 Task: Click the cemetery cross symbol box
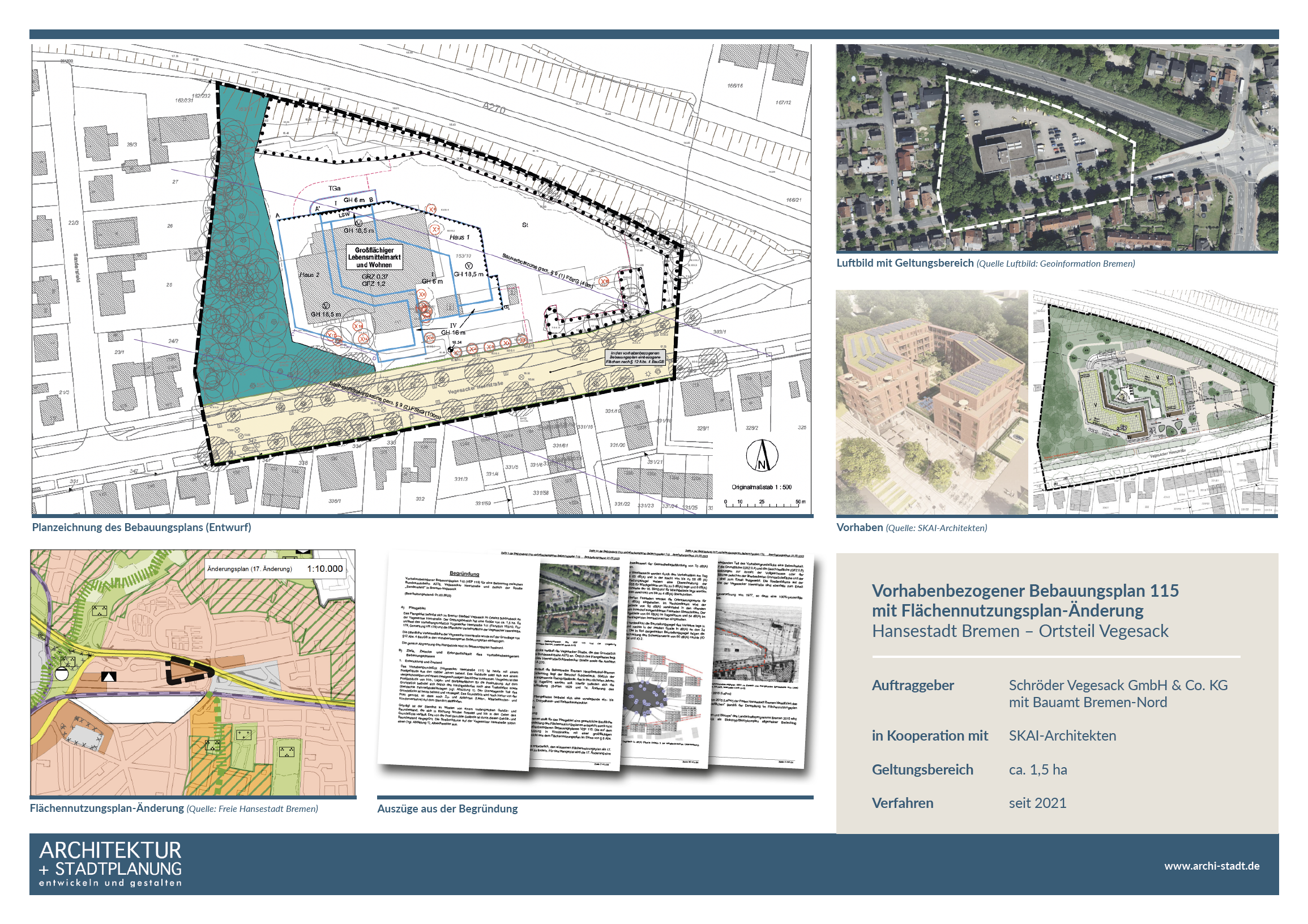coord(244,735)
